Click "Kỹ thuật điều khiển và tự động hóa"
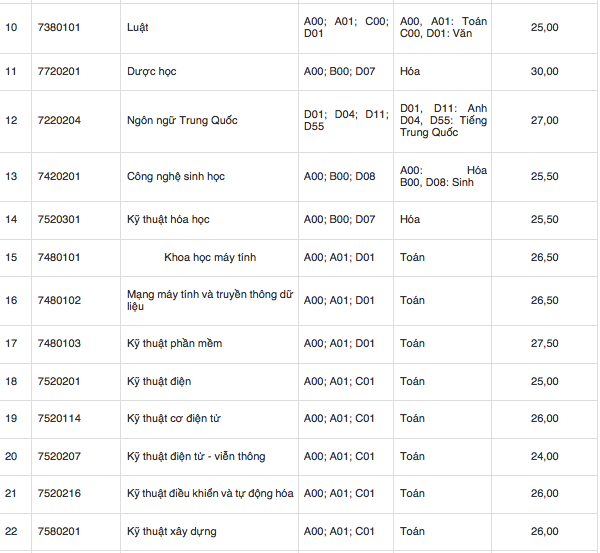The image size is (600, 553). coord(210,493)
